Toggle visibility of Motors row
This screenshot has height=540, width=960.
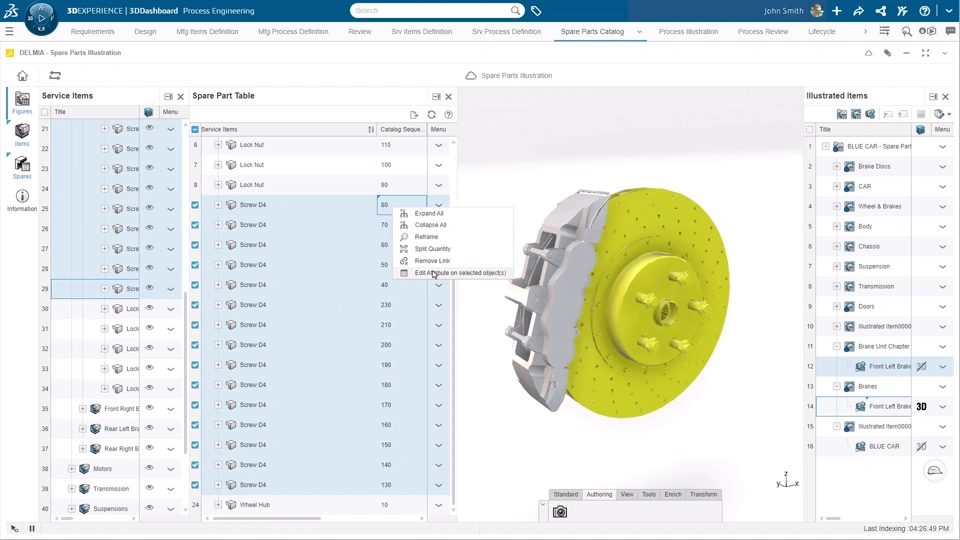pos(149,468)
